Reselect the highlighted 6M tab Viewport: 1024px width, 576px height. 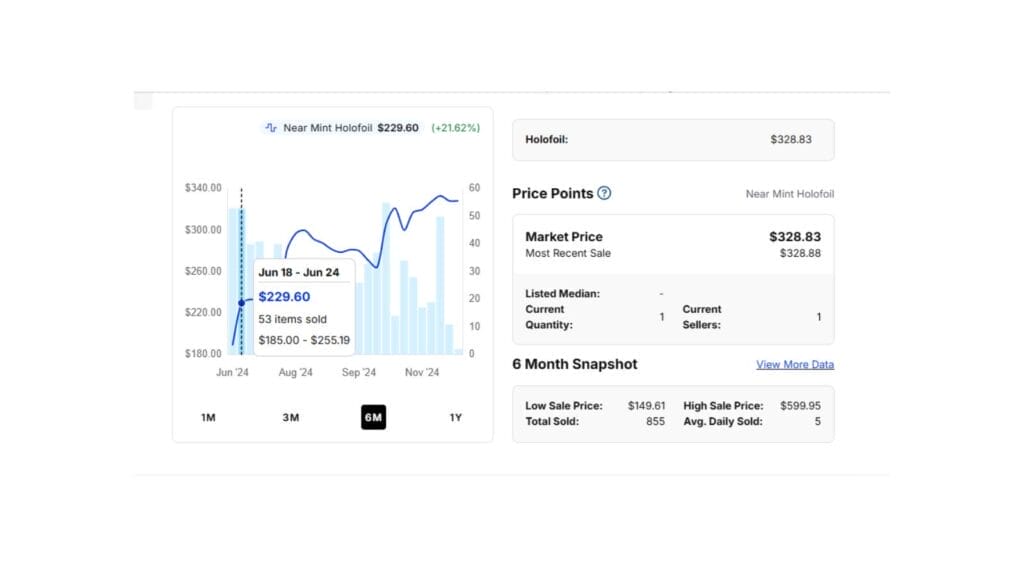tap(373, 417)
